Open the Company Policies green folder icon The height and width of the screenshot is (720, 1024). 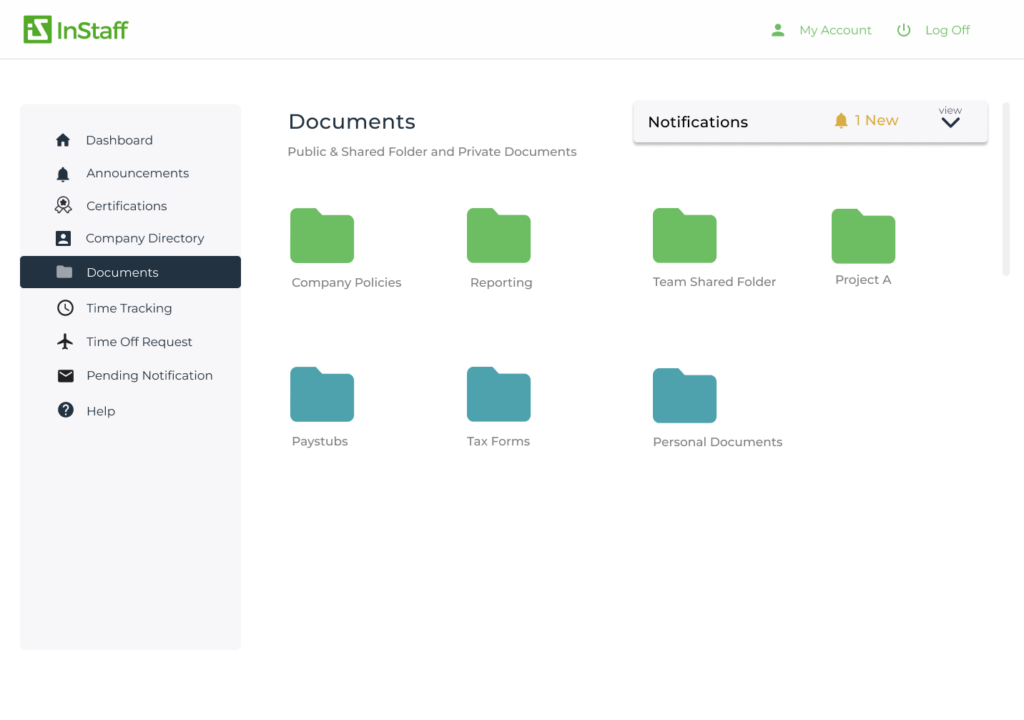[322, 236]
